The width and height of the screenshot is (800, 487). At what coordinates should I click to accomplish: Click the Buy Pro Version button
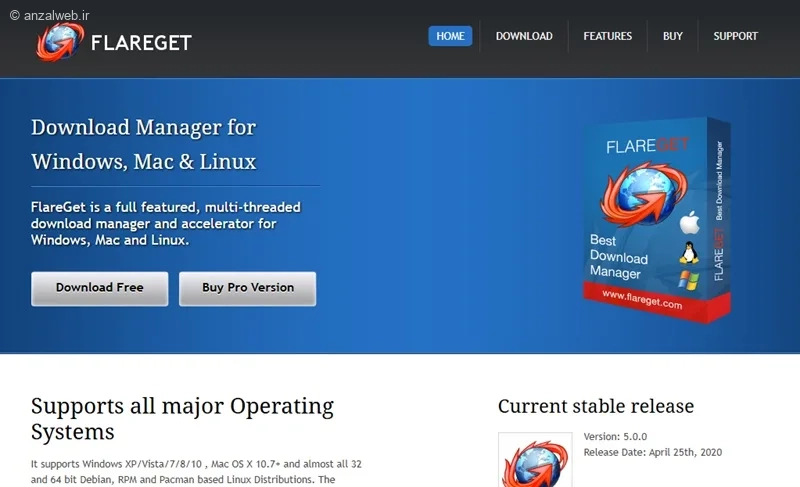247,289
